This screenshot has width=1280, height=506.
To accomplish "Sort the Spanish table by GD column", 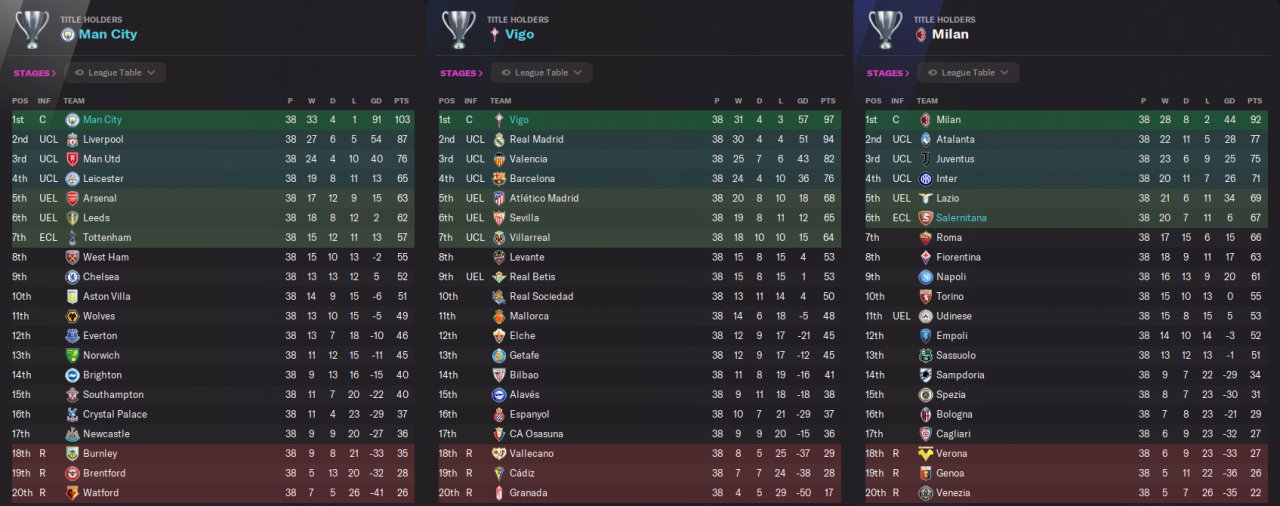I will point(802,101).
